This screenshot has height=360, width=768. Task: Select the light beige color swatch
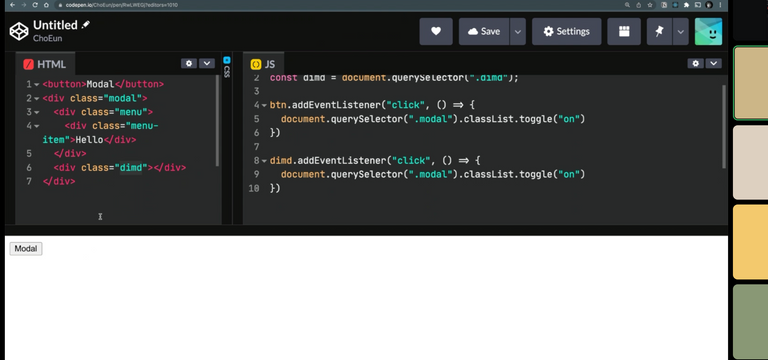point(751,163)
